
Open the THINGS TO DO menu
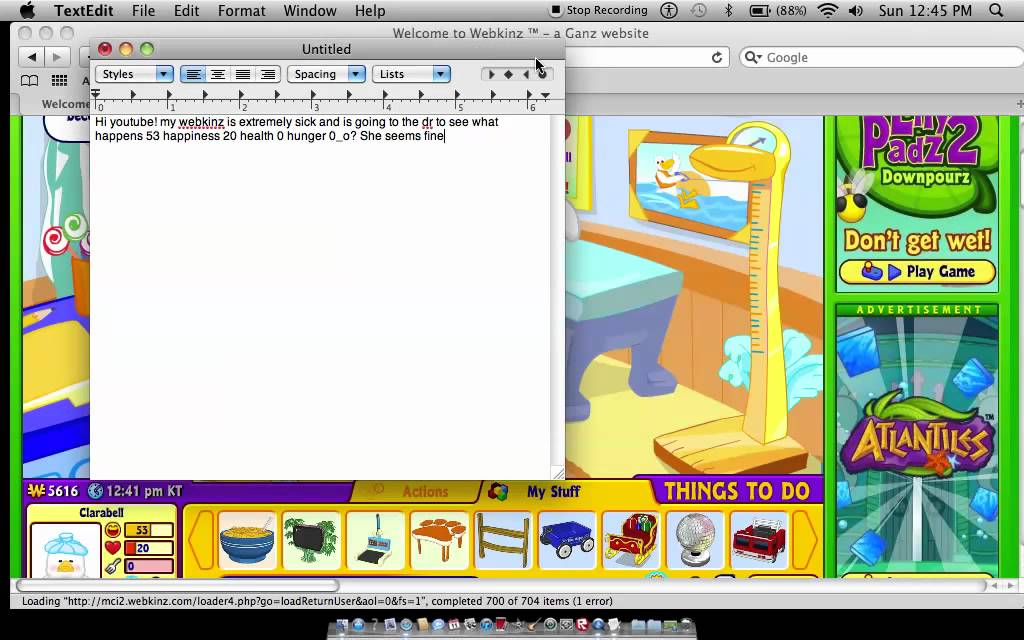tap(737, 491)
